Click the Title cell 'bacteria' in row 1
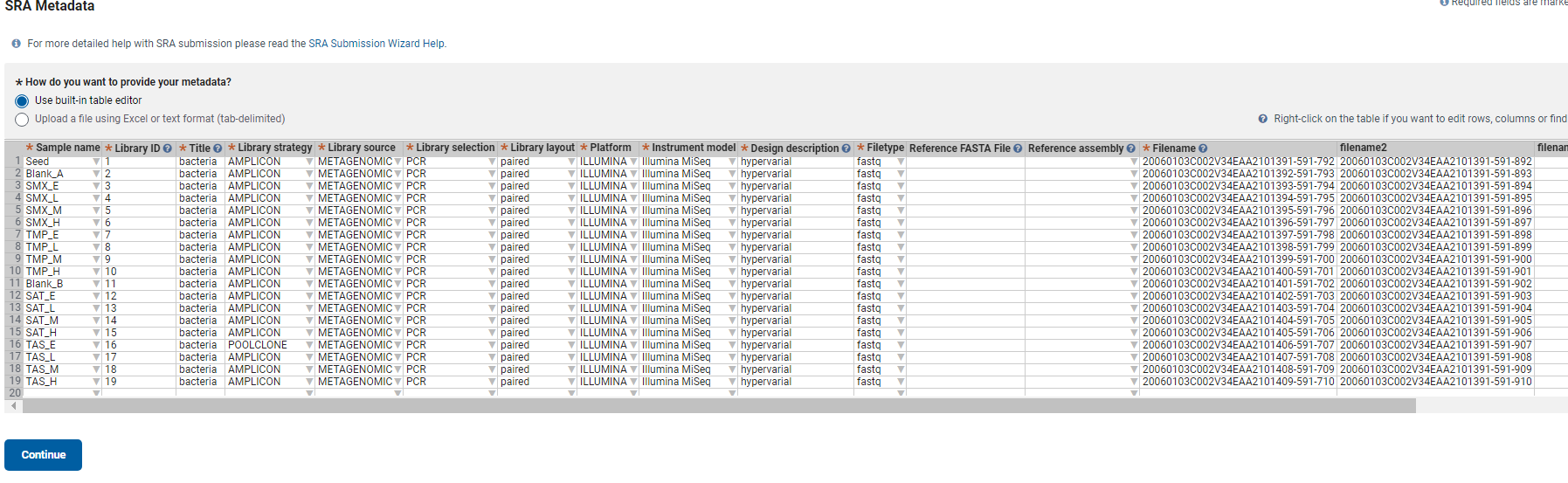Viewport: 1568px width, 483px height. [x=201, y=162]
